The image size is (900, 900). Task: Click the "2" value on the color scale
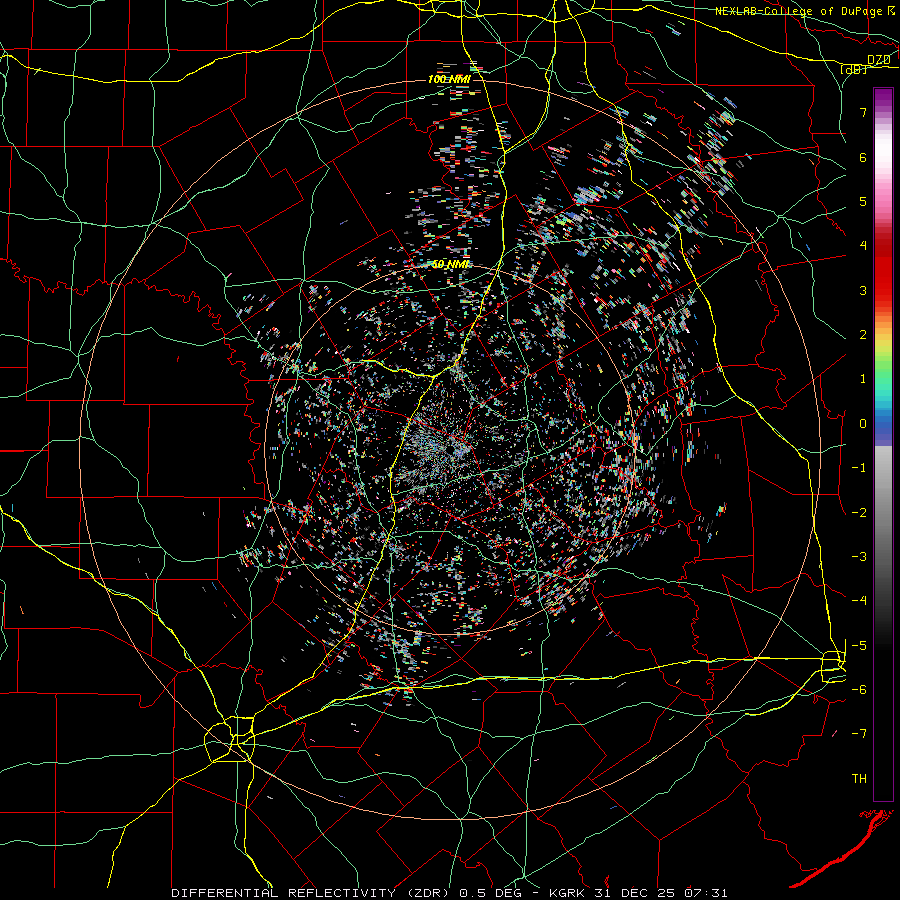[863, 335]
